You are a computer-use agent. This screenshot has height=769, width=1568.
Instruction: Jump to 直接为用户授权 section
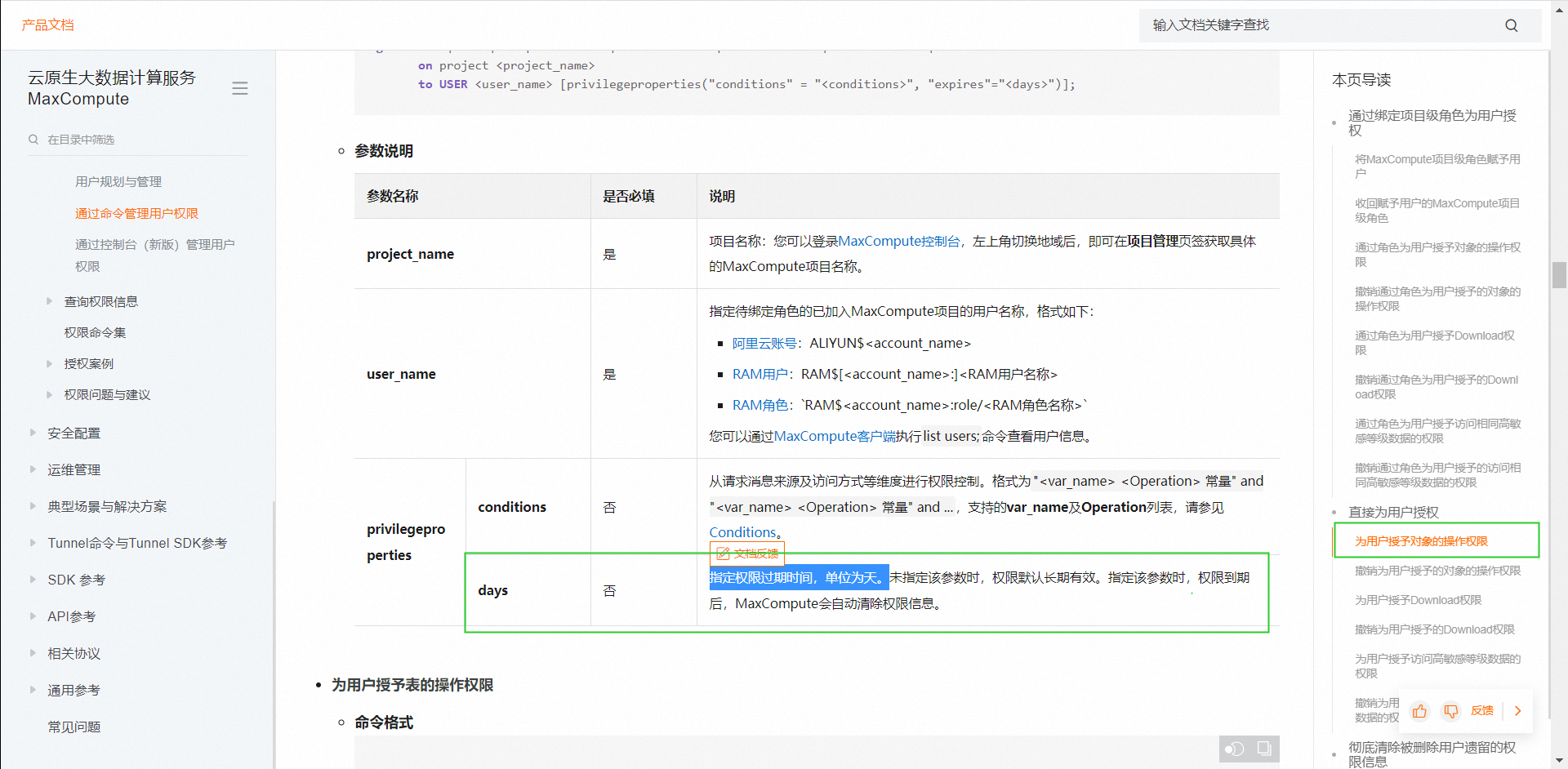(x=1393, y=512)
